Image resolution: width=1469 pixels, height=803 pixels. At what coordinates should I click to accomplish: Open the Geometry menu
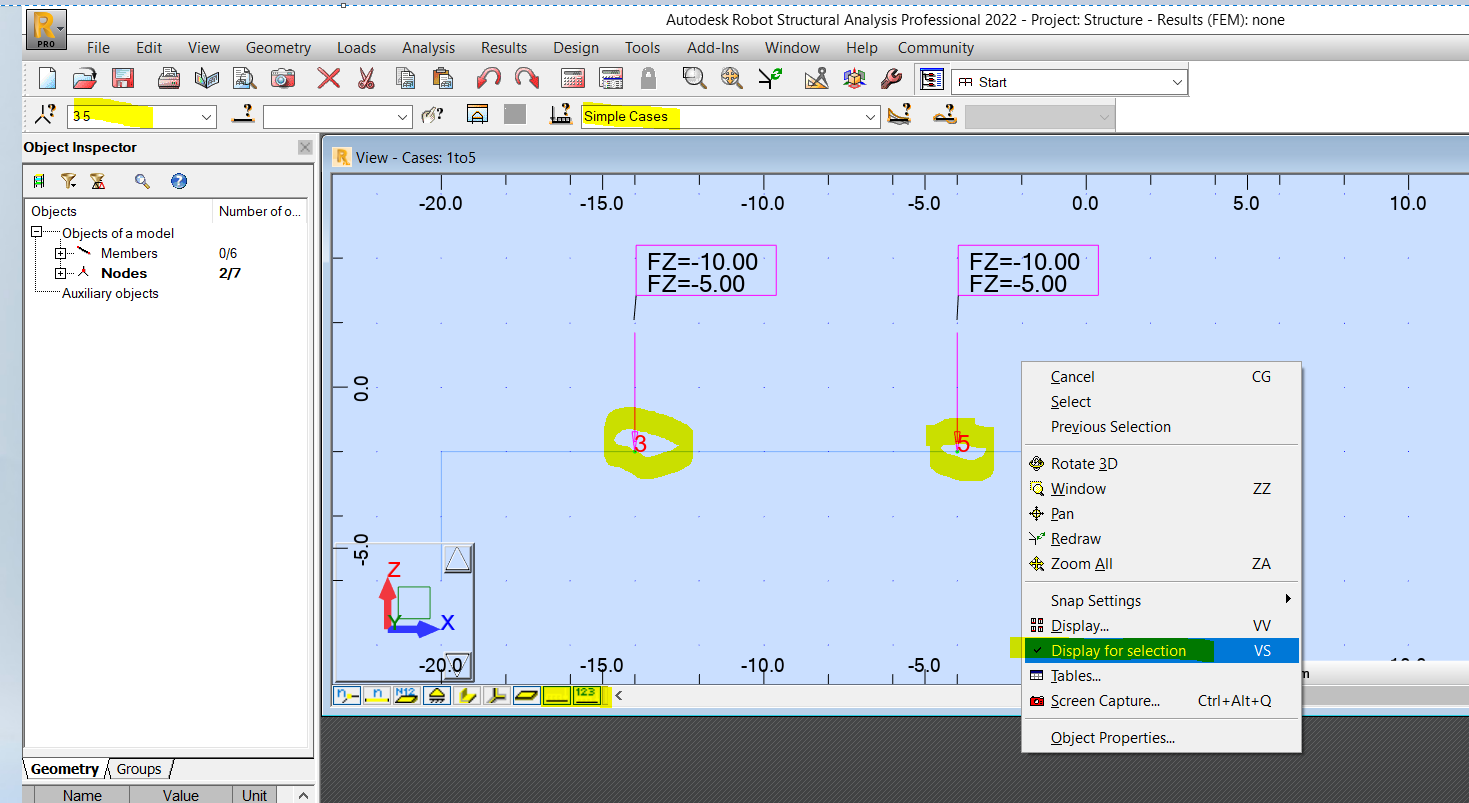tap(277, 47)
